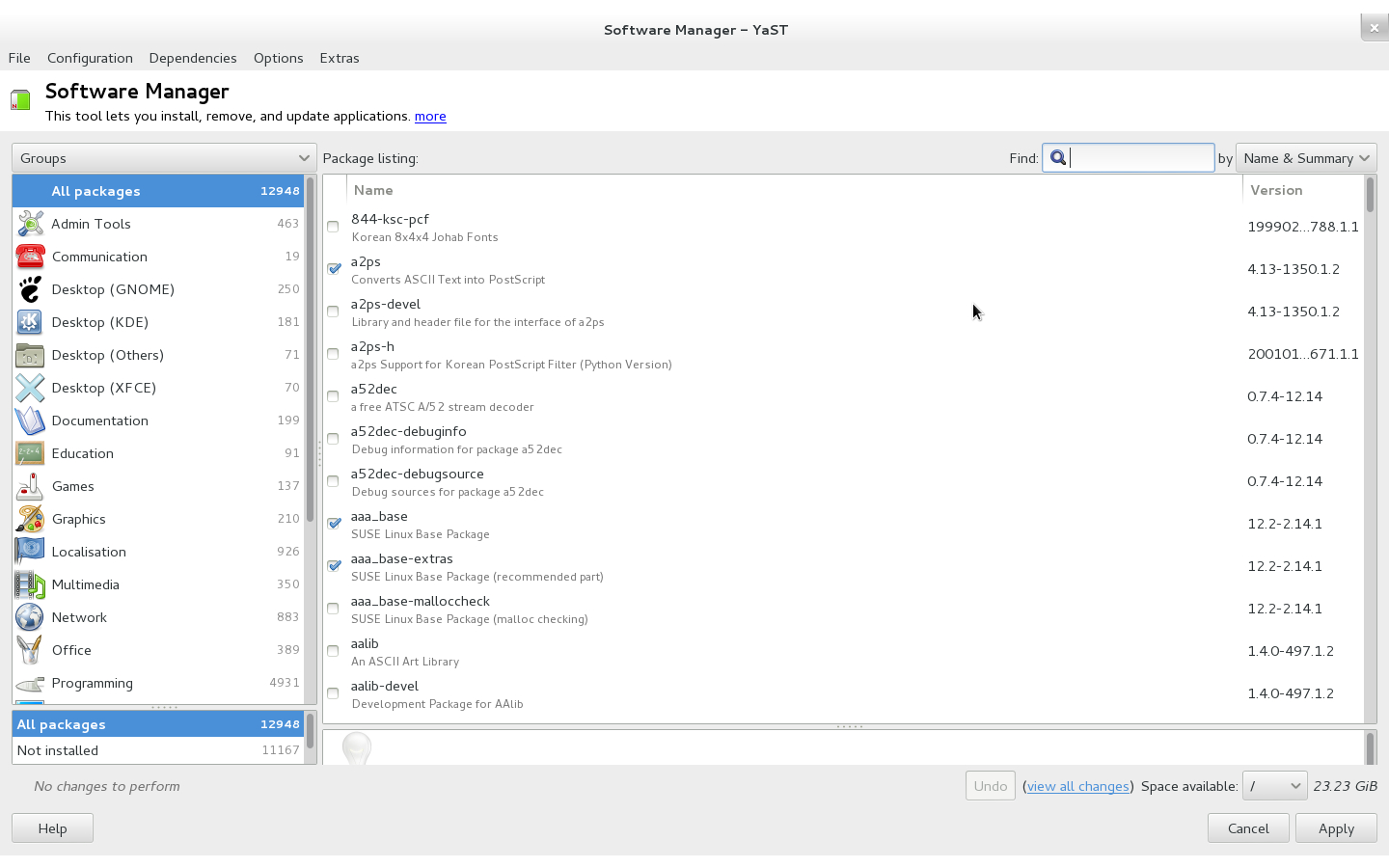Viewport: 1389px width, 868px height.
Task: Click the Admin Tools group icon
Action: tap(30, 224)
